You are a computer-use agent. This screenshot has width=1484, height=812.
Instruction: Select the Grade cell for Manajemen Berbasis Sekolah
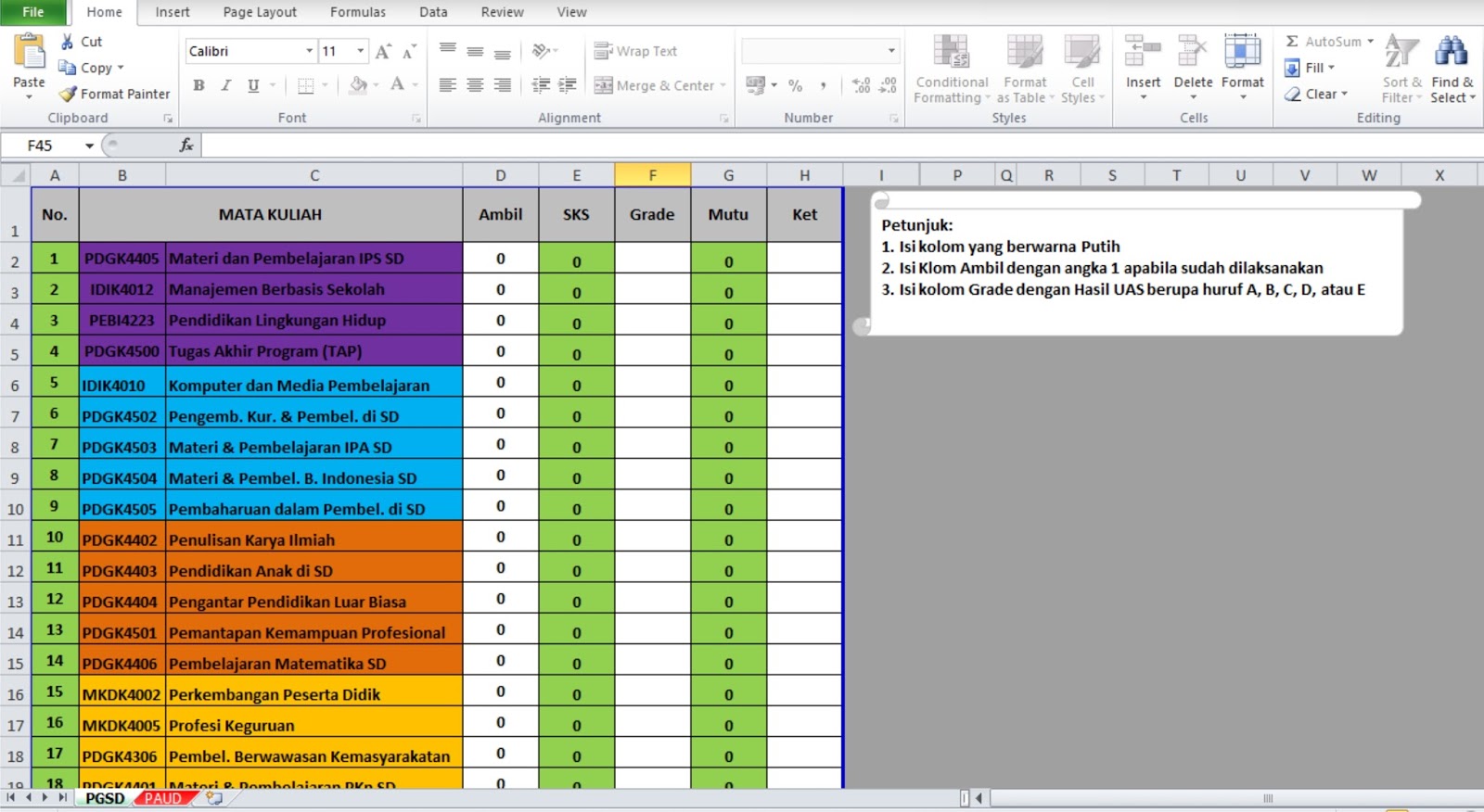click(x=652, y=289)
